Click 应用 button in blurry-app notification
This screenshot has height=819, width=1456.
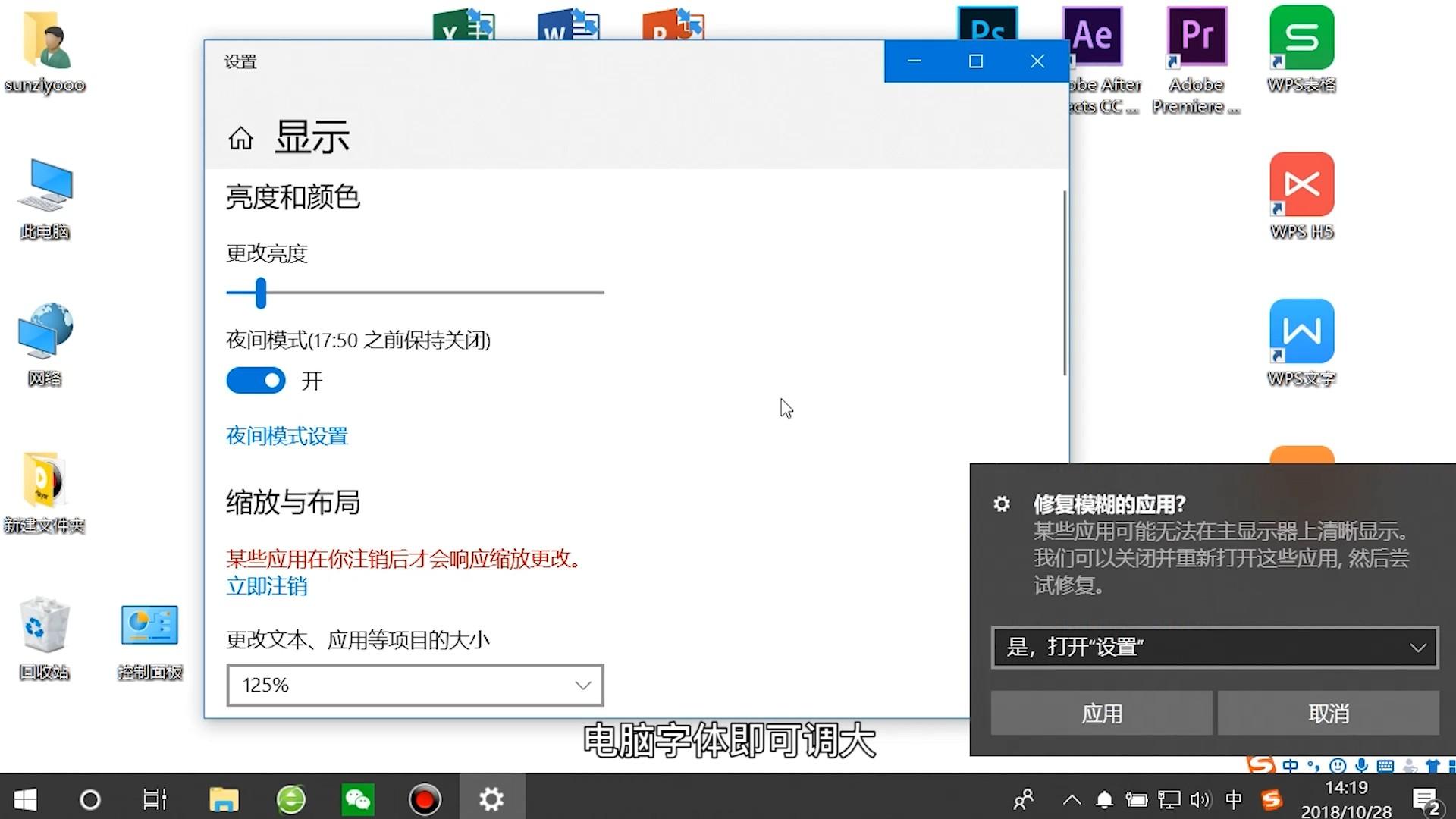tap(1101, 713)
